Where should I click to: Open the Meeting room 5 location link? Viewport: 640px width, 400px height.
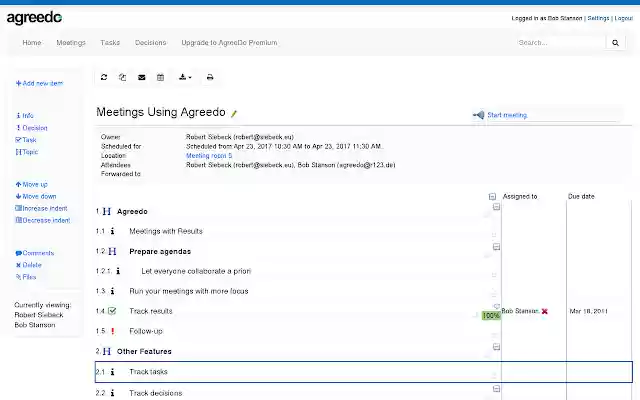tap(209, 156)
